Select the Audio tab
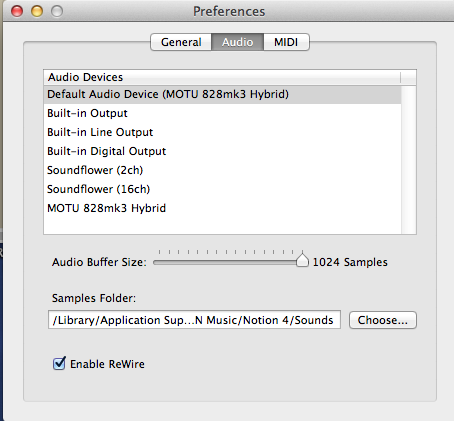Viewport: 454px width, 421px height. (237, 42)
